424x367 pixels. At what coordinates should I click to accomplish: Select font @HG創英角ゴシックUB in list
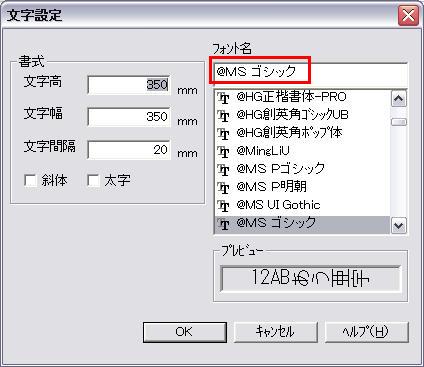point(303,115)
